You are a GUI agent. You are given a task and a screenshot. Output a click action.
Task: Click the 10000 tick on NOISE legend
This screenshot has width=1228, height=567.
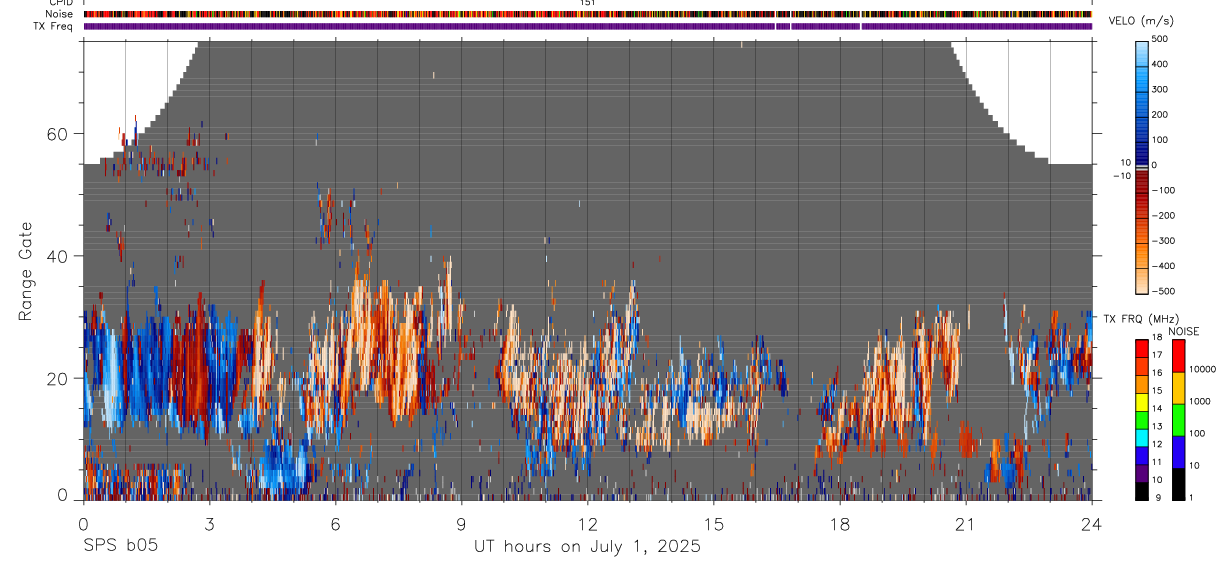click(x=1202, y=369)
